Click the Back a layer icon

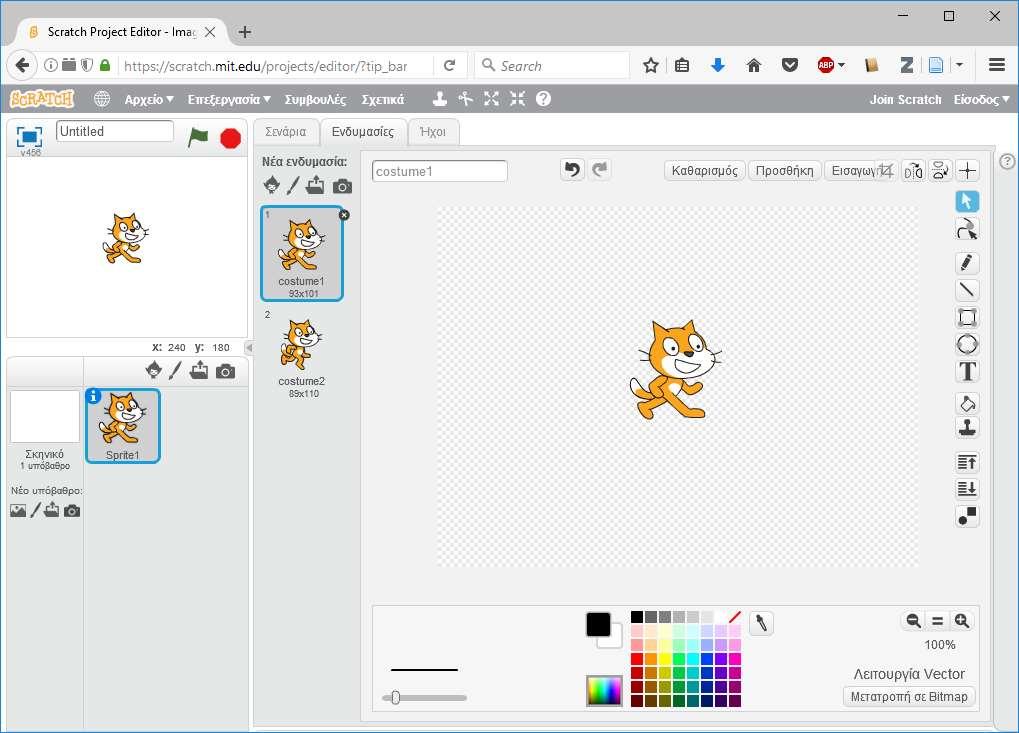(x=967, y=489)
